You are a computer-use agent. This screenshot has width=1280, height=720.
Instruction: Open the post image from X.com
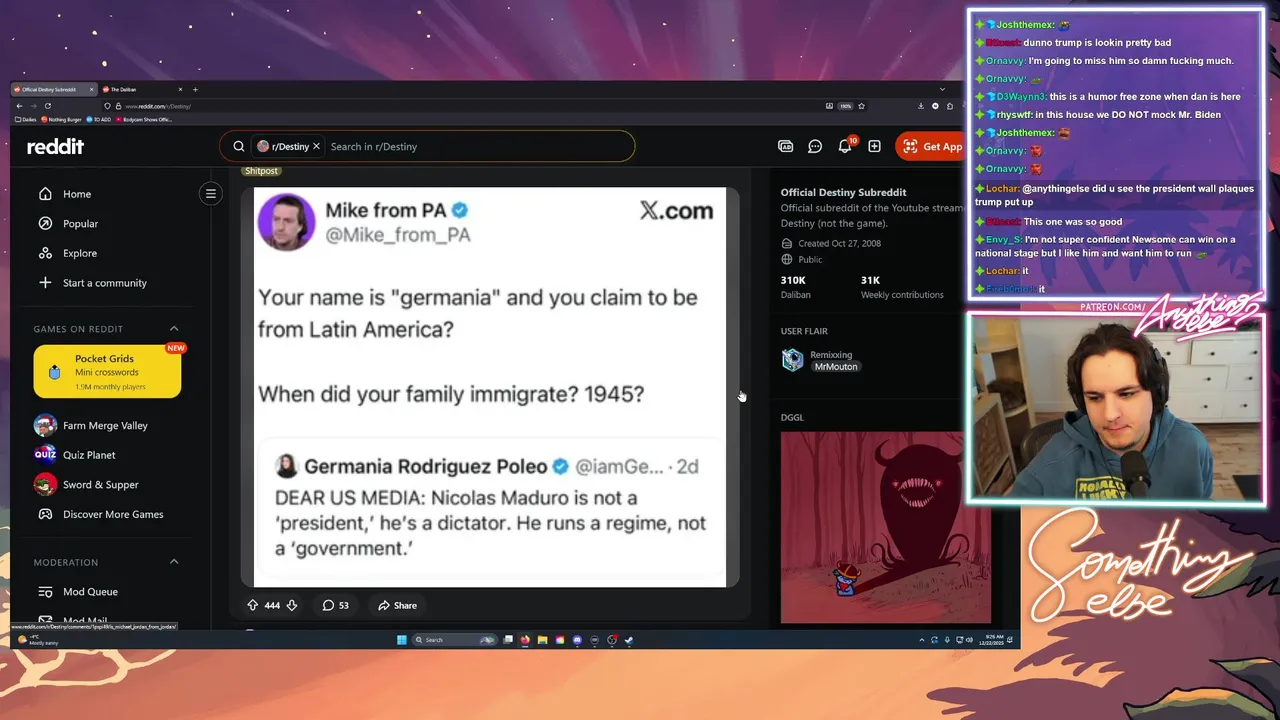point(490,387)
